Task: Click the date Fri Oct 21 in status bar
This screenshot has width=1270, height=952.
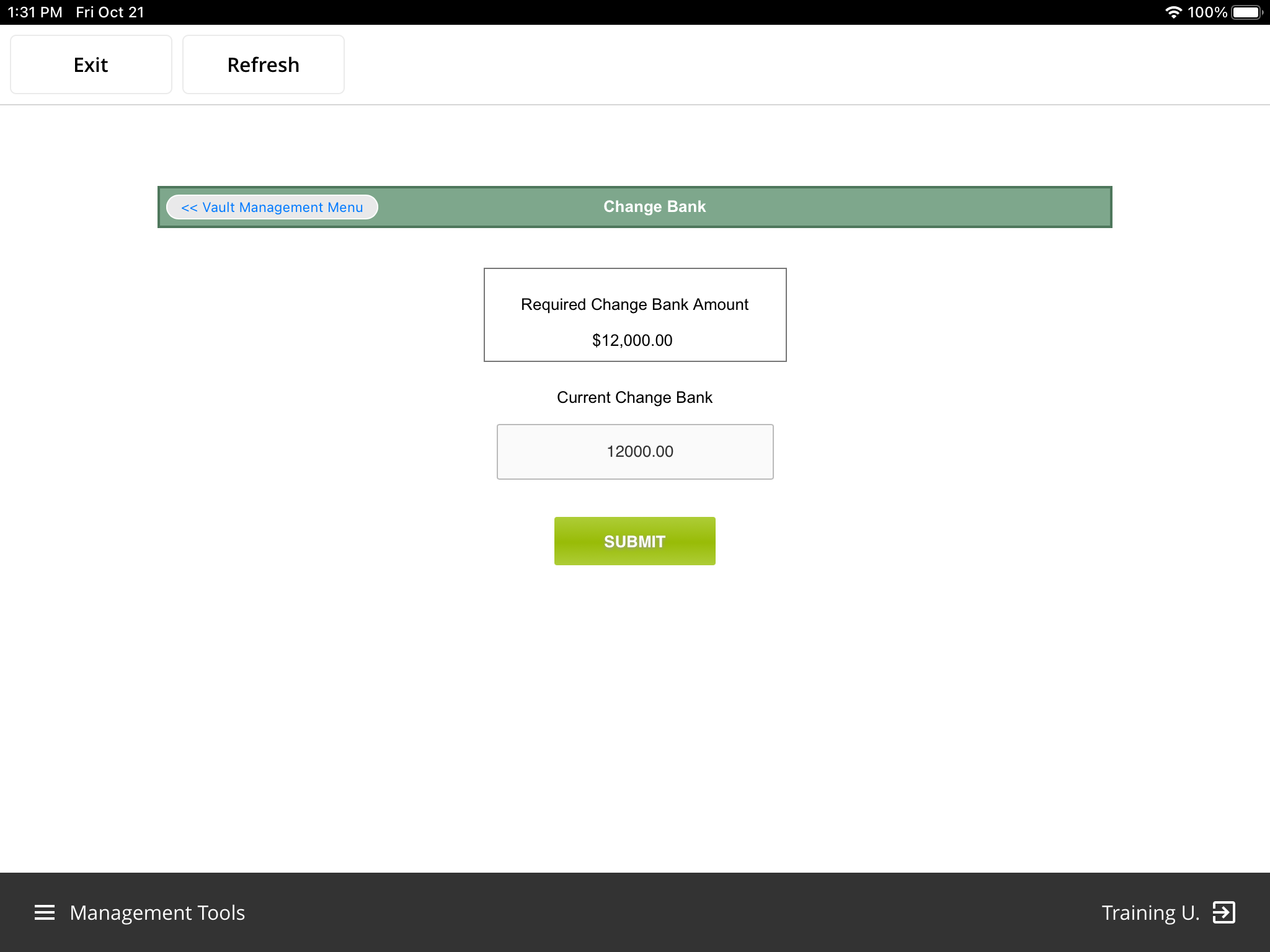Action: pos(109,11)
